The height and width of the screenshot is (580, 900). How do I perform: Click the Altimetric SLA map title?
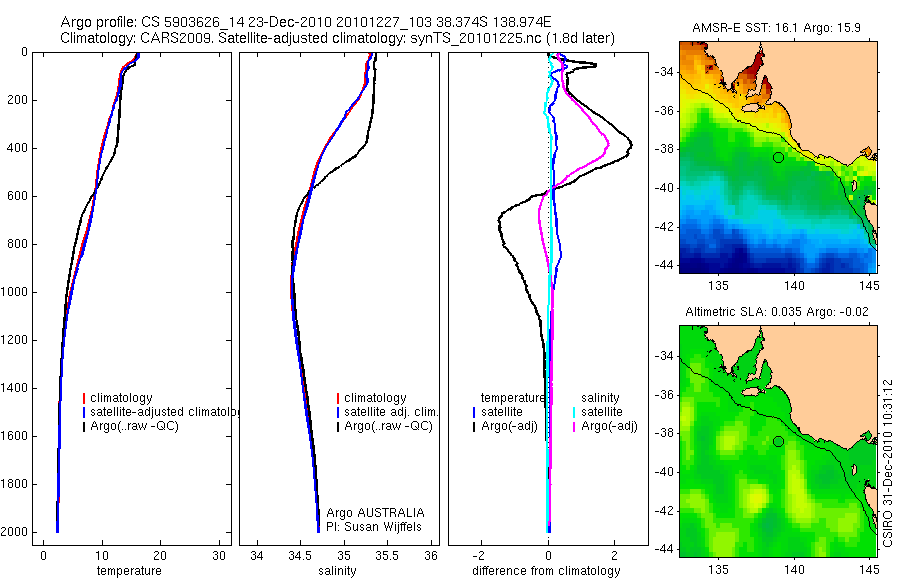pos(777,312)
